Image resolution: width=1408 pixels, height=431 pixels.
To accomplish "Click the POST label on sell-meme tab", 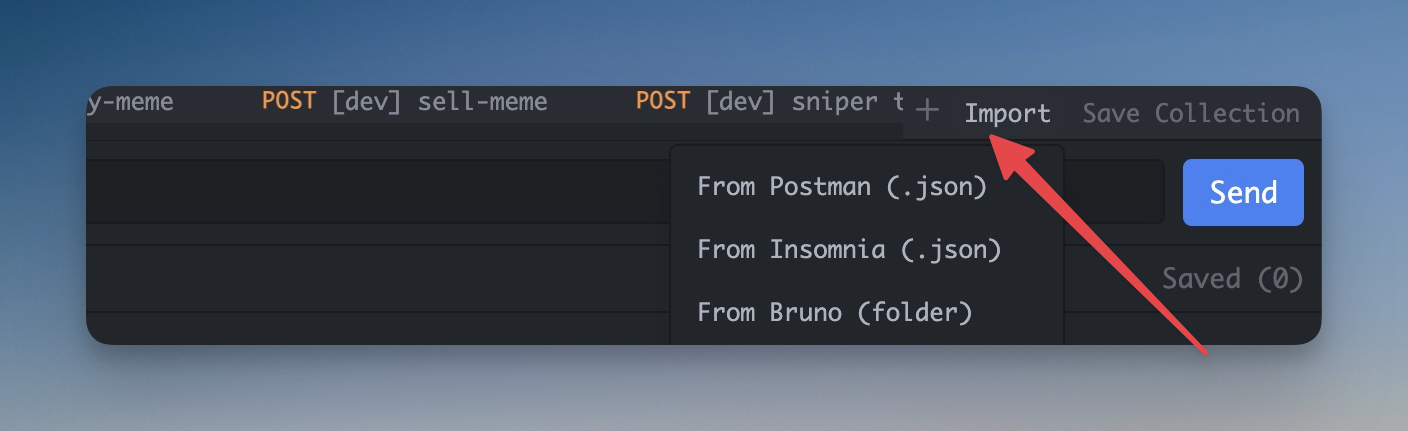I will [x=289, y=101].
